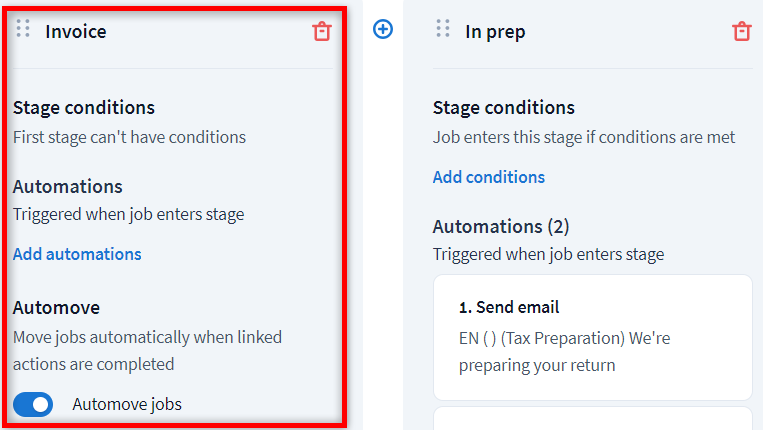The width and height of the screenshot is (763, 430).
Task: Click the Automove section heading
Action: coord(56,307)
